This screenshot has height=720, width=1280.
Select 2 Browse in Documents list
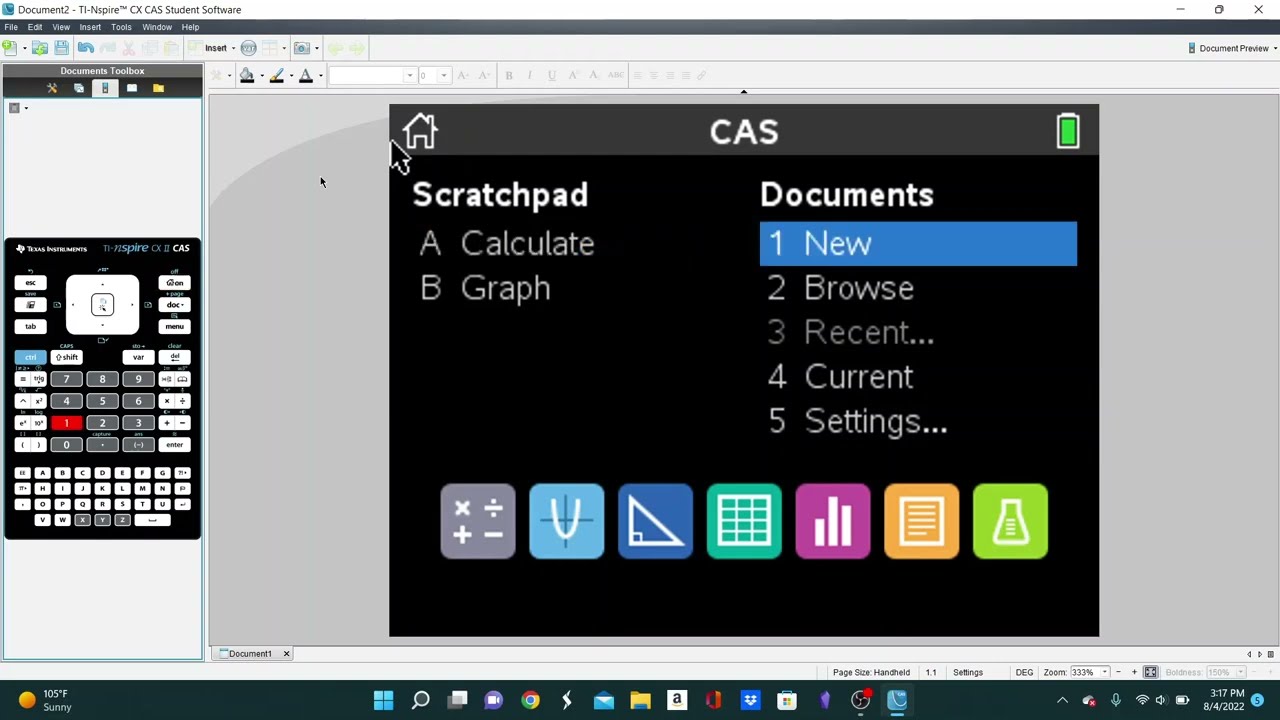coord(918,288)
